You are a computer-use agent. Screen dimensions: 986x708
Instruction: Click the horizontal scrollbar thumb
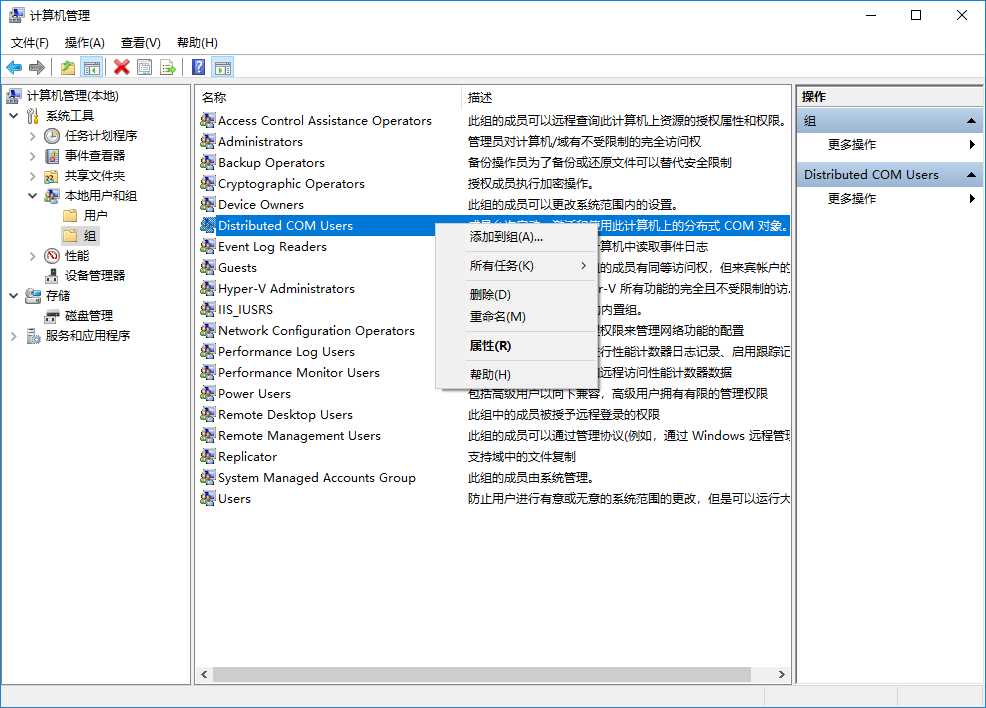482,674
